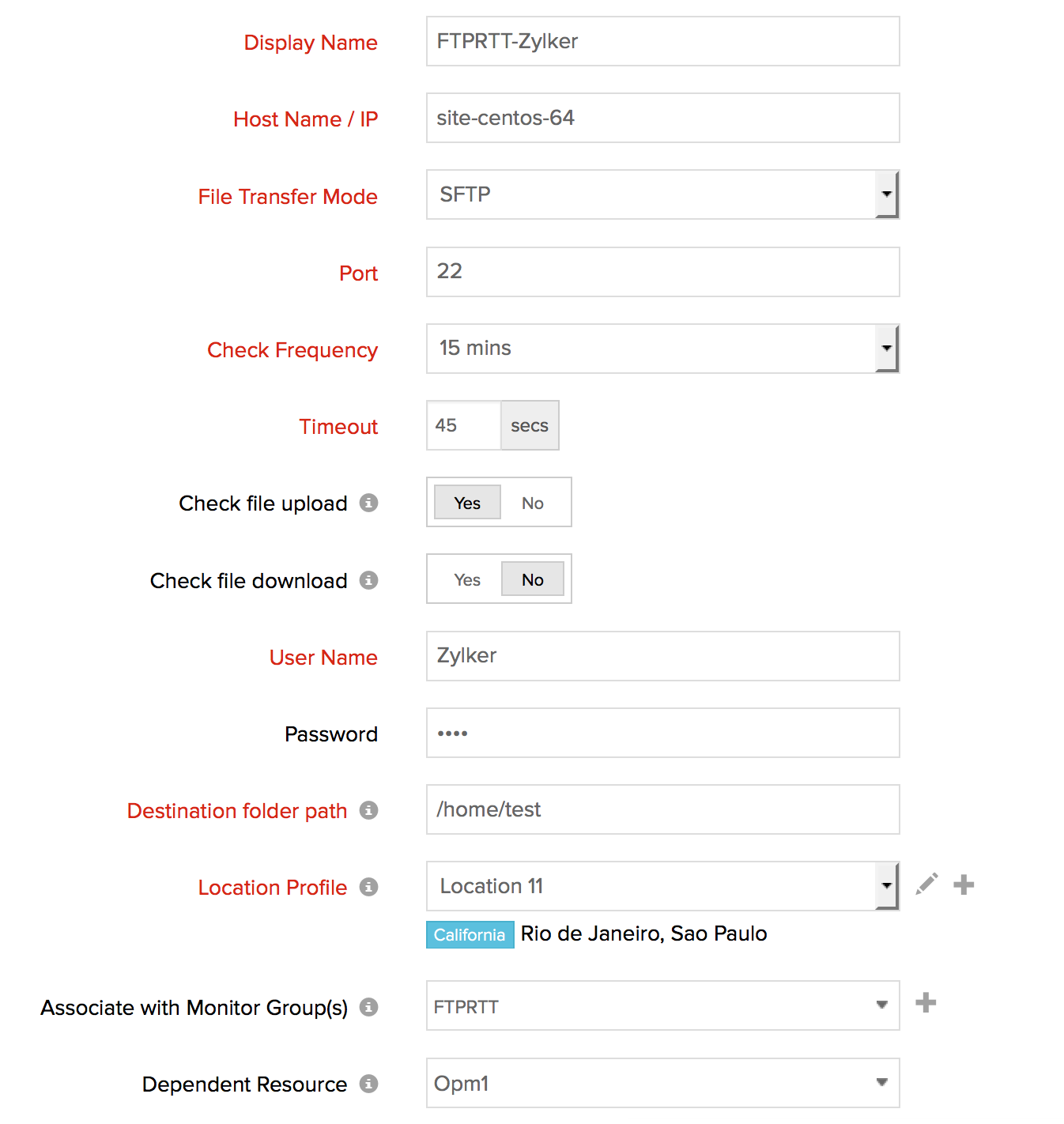This screenshot has height=1124, width=1064.
Task: Set Check file upload to No
Action: point(532,503)
